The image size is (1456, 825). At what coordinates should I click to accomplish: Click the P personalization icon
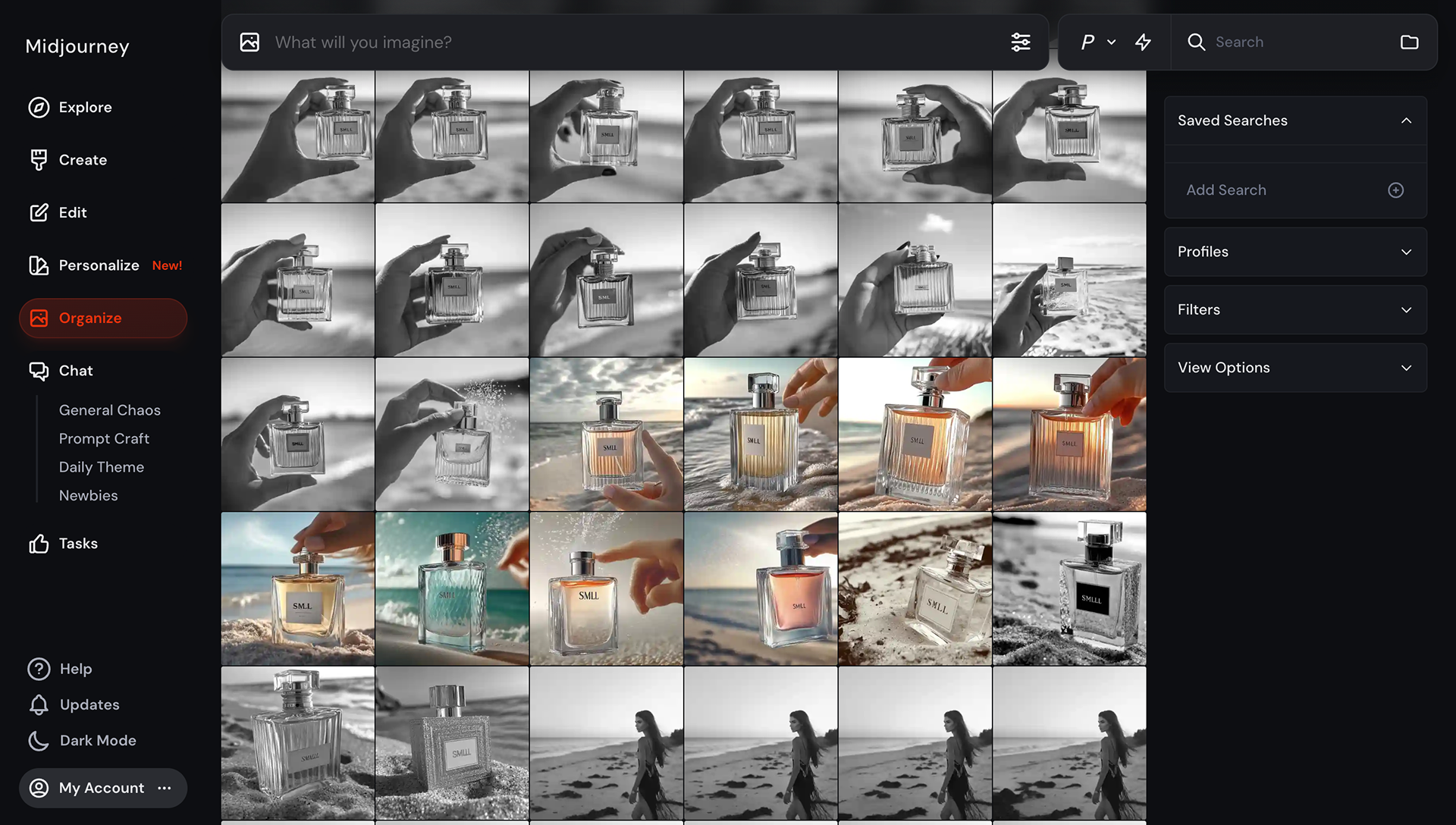pos(1087,42)
